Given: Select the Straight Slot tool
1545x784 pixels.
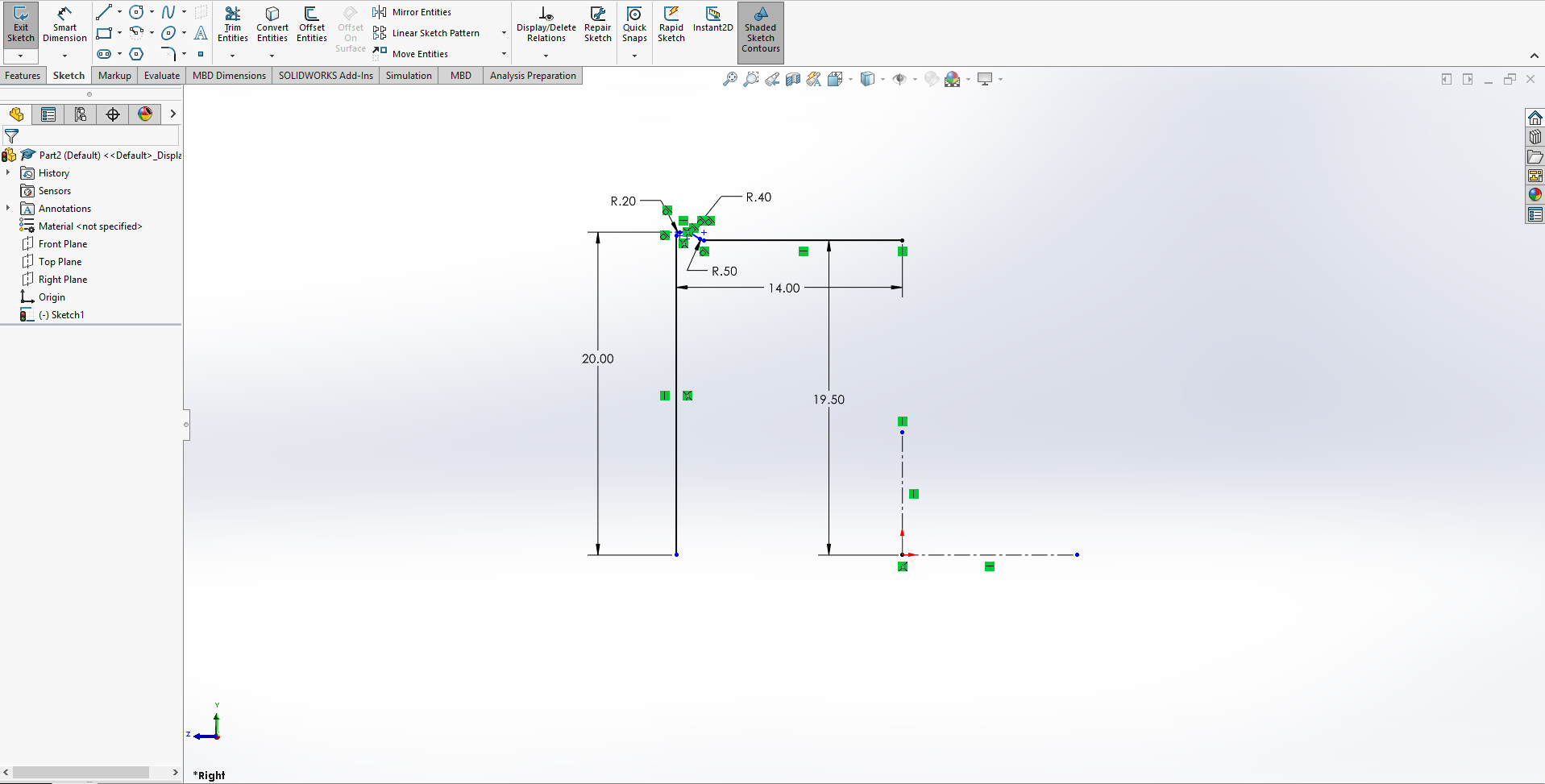Looking at the screenshot, I should click(104, 54).
